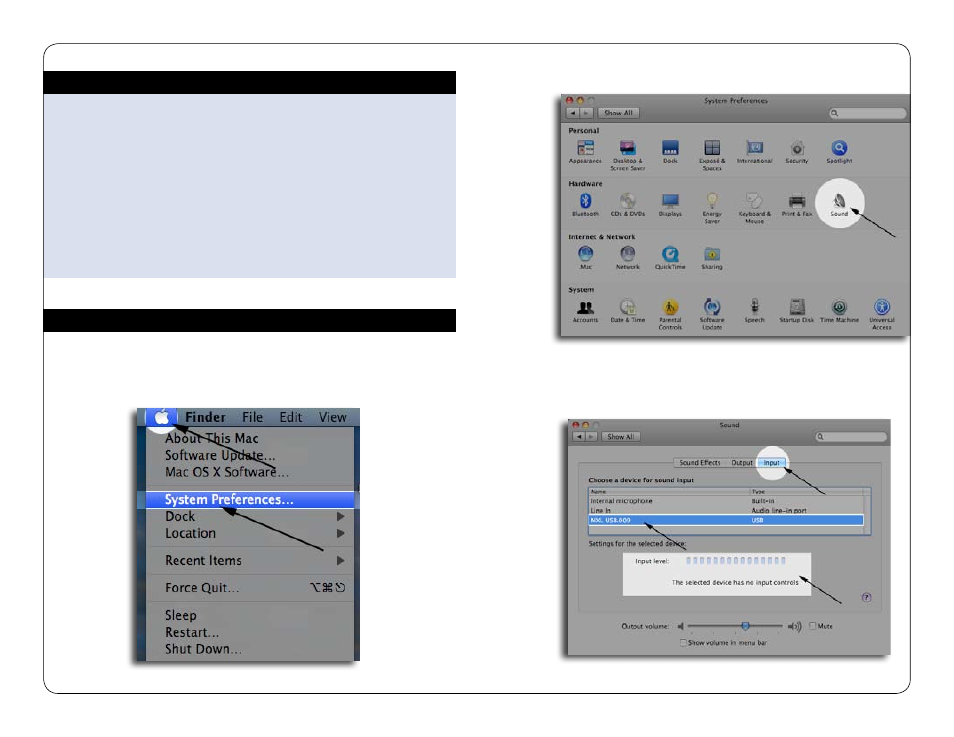This screenshot has width=954, height=737.
Task: Click search field in Sound window
Action: (851, 436)
